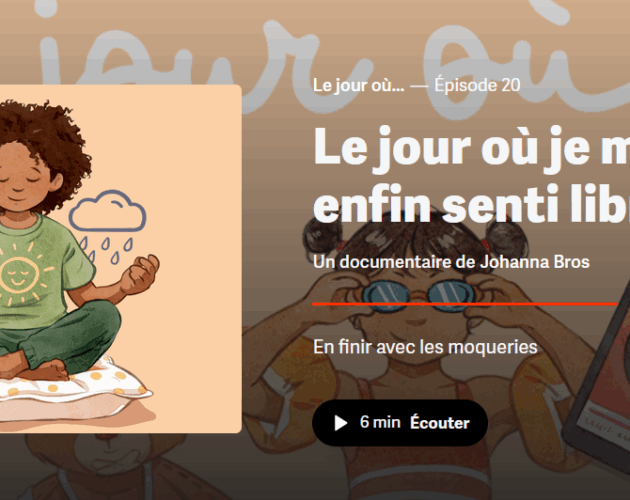630x500 pixels.
Task: Start the episode with the Écouter button
Action: coord(400,423)
